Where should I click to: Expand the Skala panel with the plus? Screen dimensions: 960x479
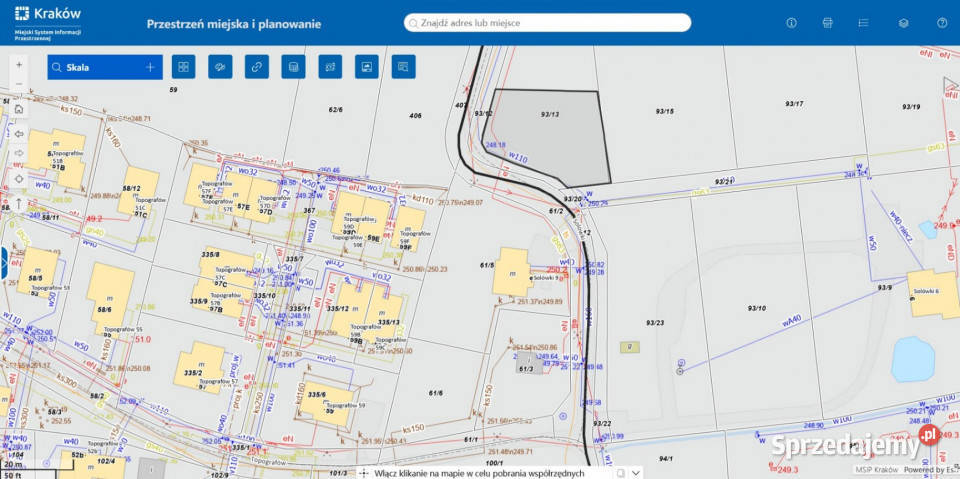pos(150,67)
